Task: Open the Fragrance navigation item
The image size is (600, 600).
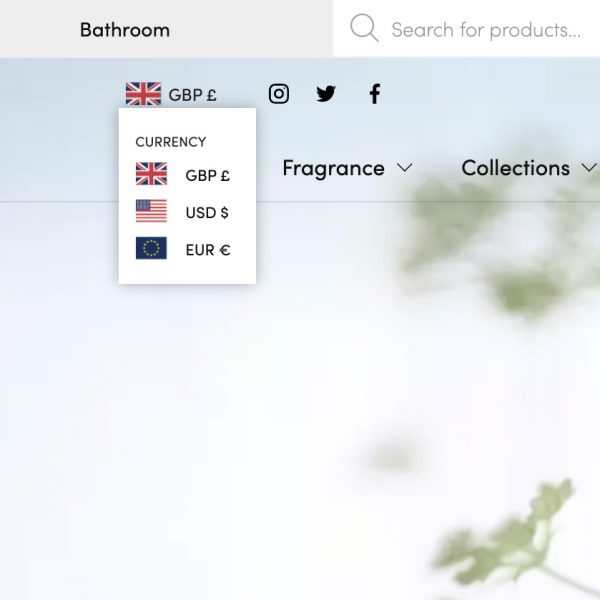Action: pyautogui.click(x=333, y=168)
